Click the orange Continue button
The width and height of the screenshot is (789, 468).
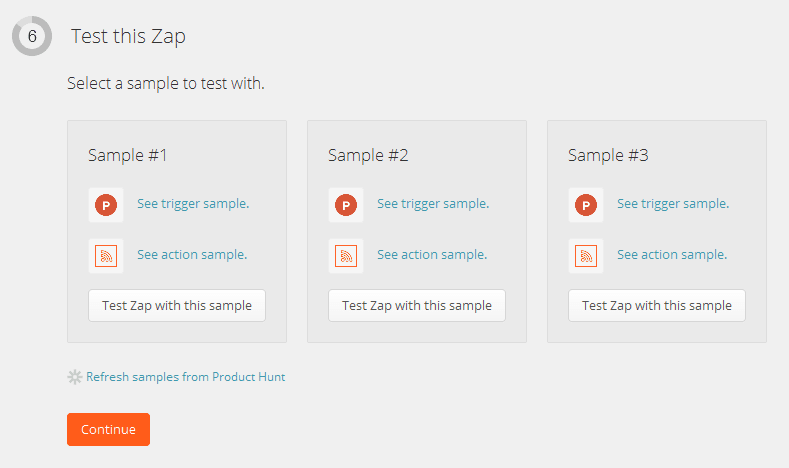108,429
